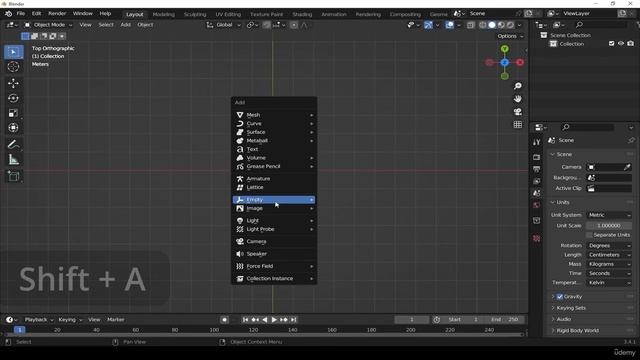Open the Render properties tab icon
This screenshot has height=360, width=640.
point(536,157)
